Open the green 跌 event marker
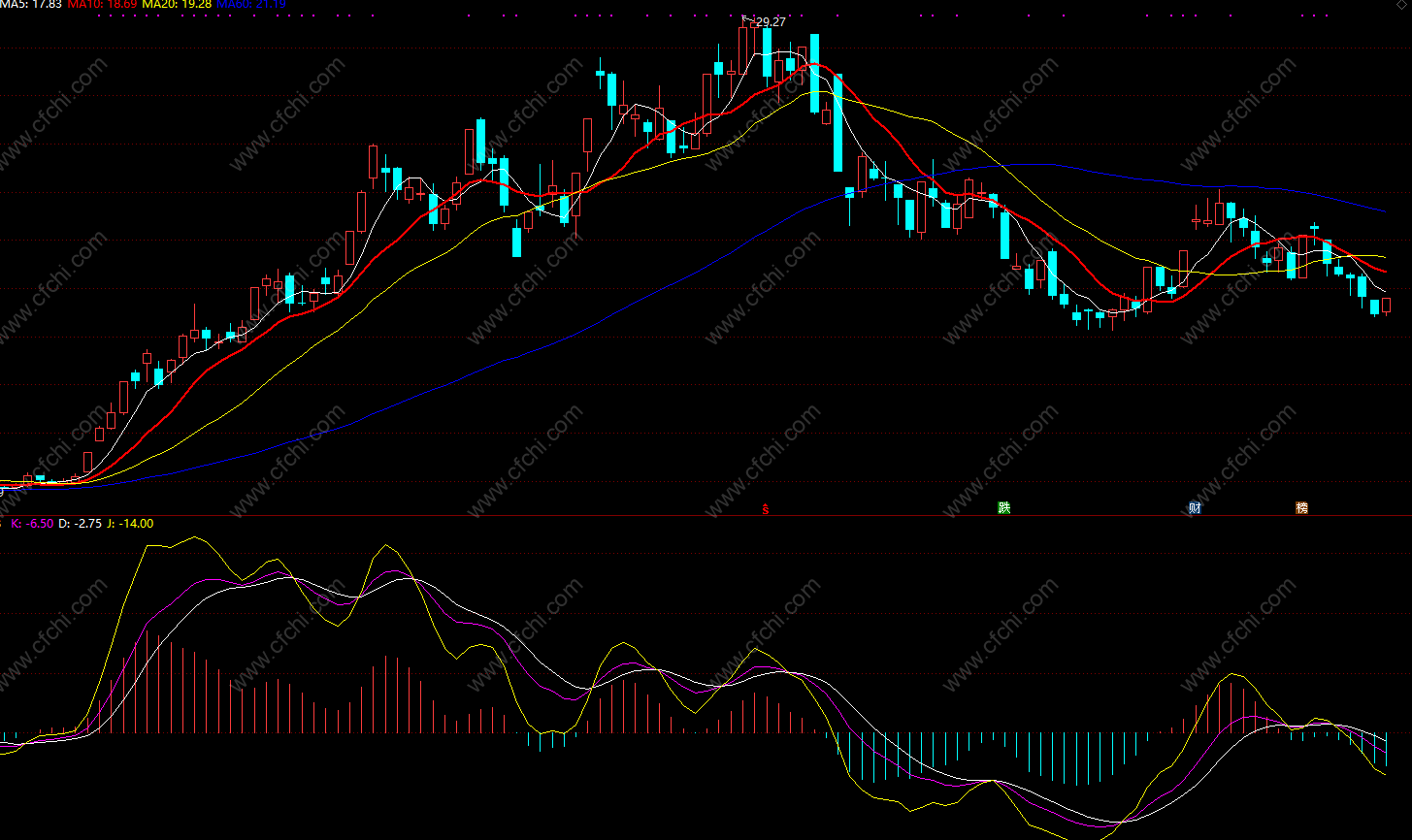This screenshot has height=840, width=1412. (1003, 507)
